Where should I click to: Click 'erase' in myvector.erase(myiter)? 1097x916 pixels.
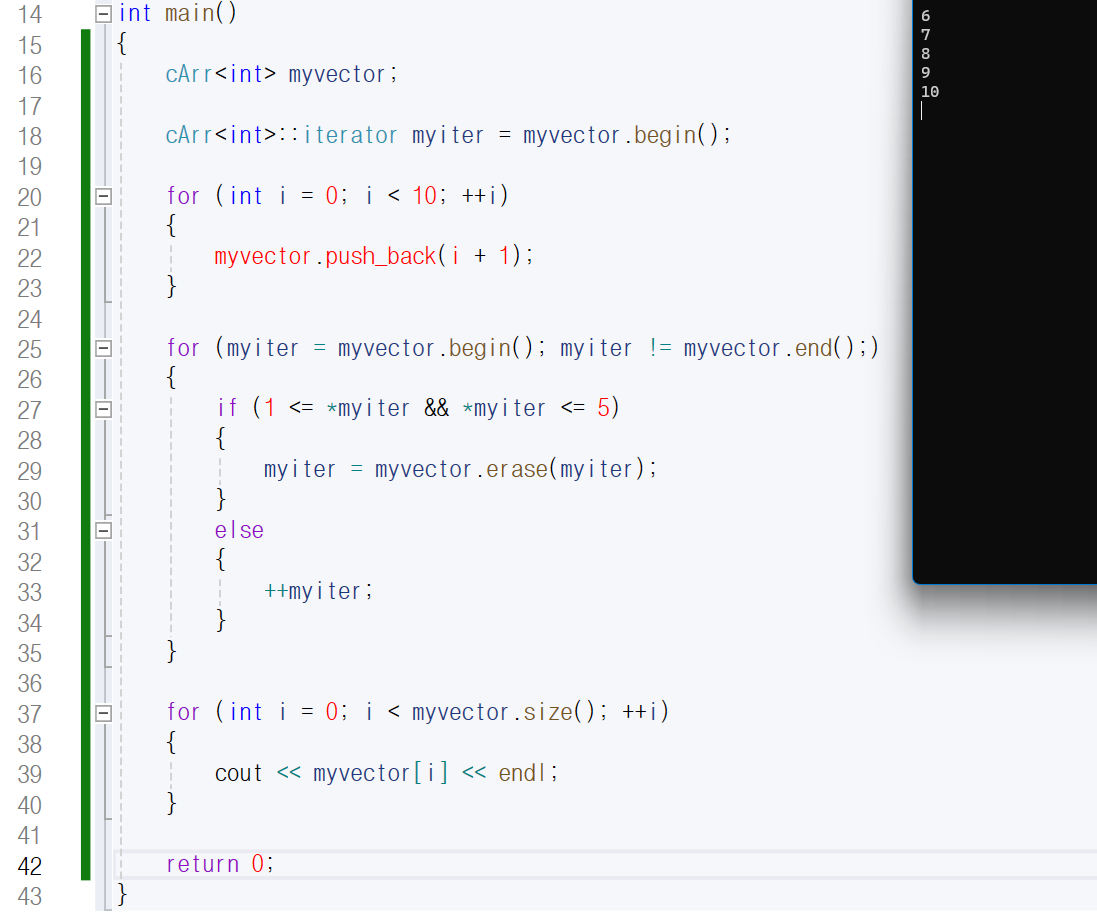(517, 469)
